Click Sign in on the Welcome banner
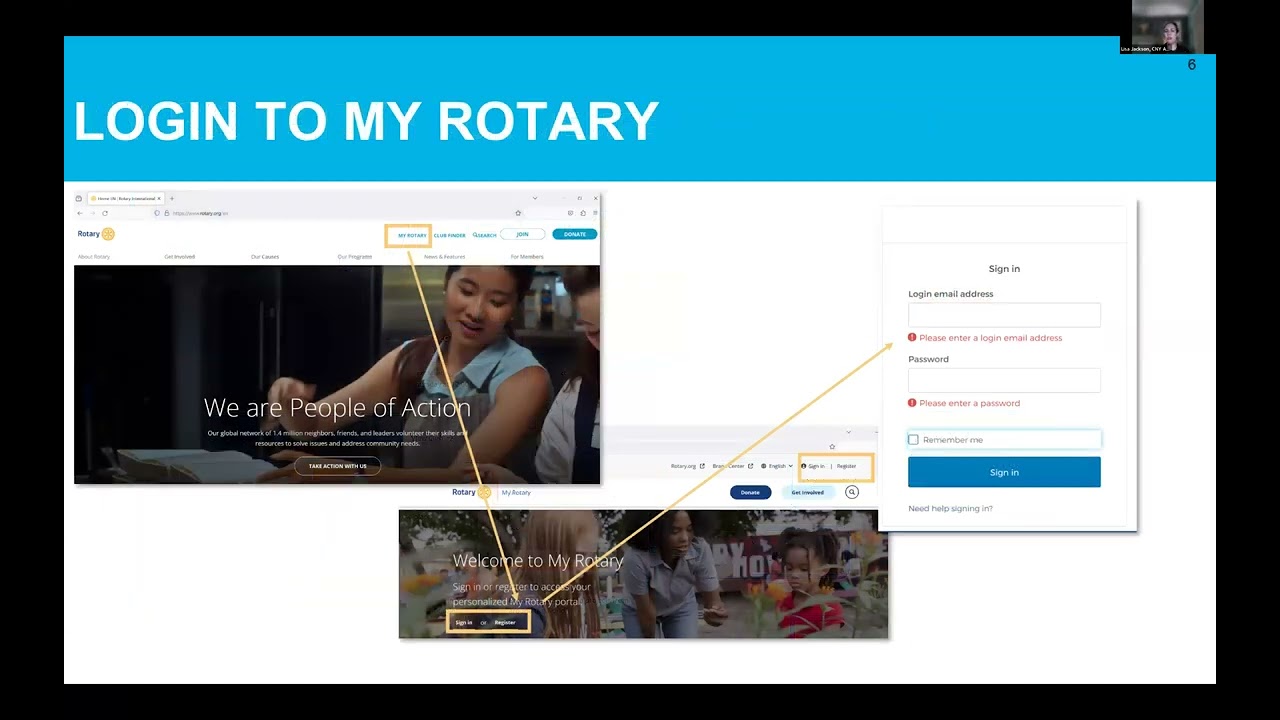This screenshot has height=720, width=1280. click(x=464, y=622)
